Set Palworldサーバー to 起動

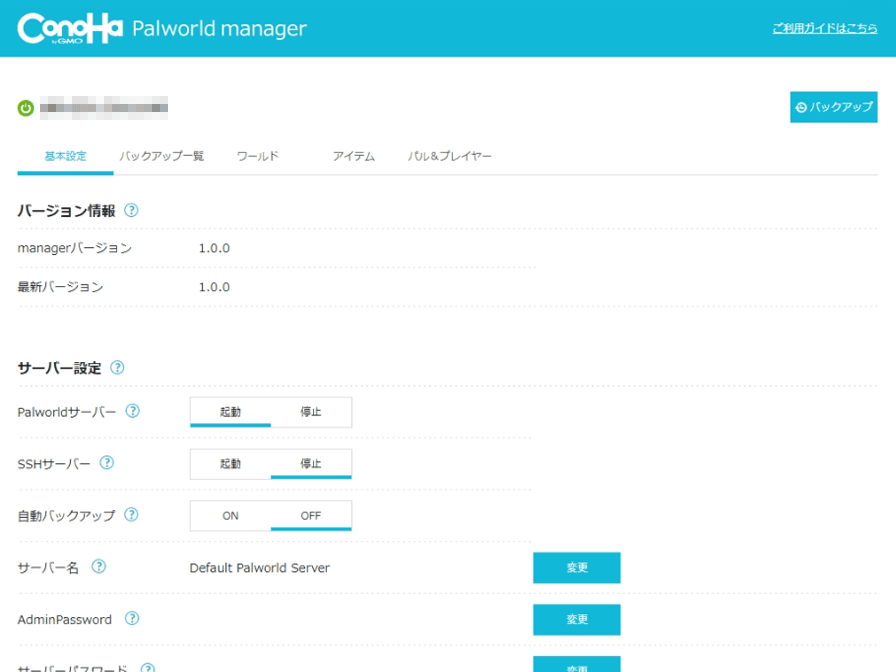(230, 412)
